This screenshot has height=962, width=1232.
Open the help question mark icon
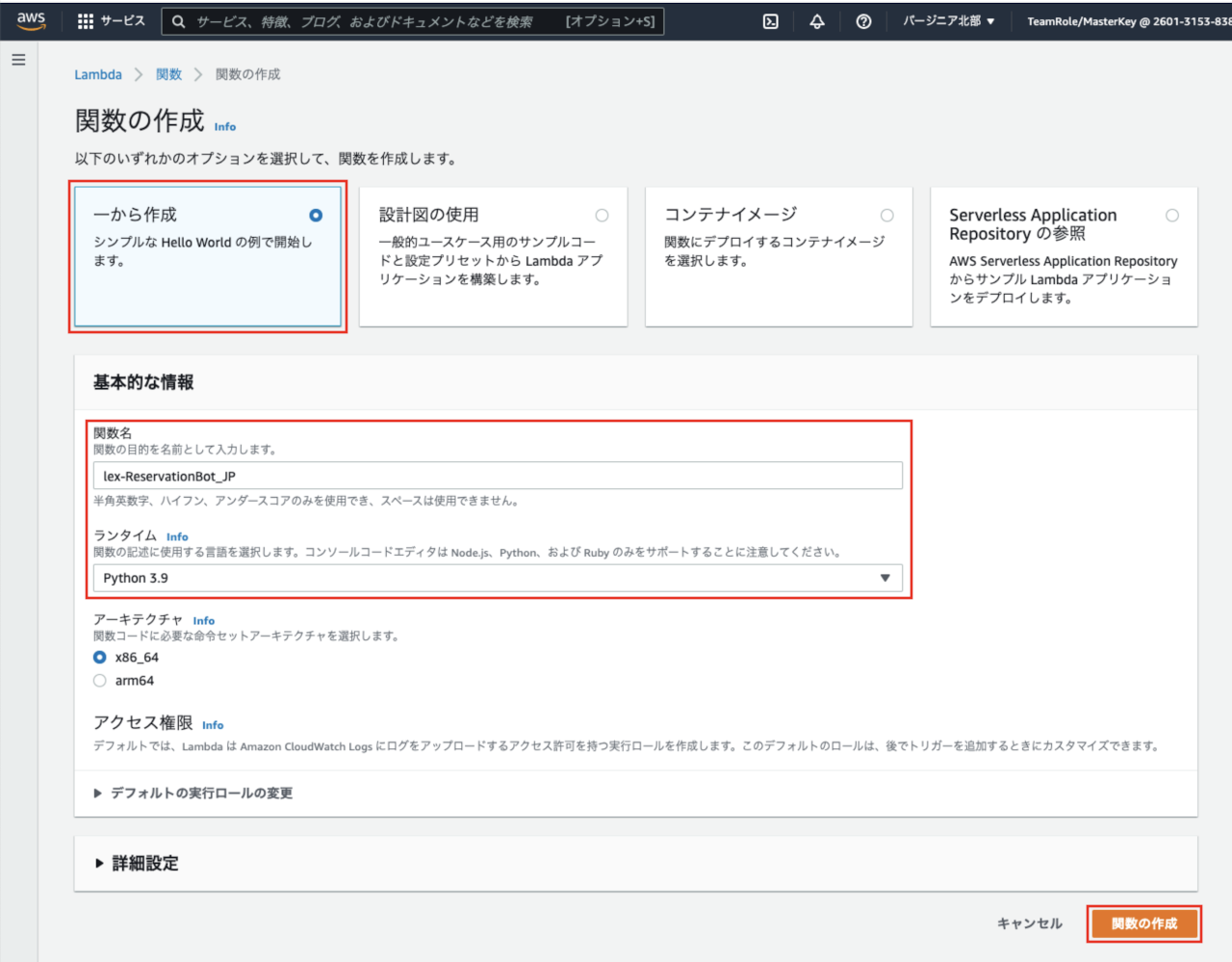click(863, 21)
